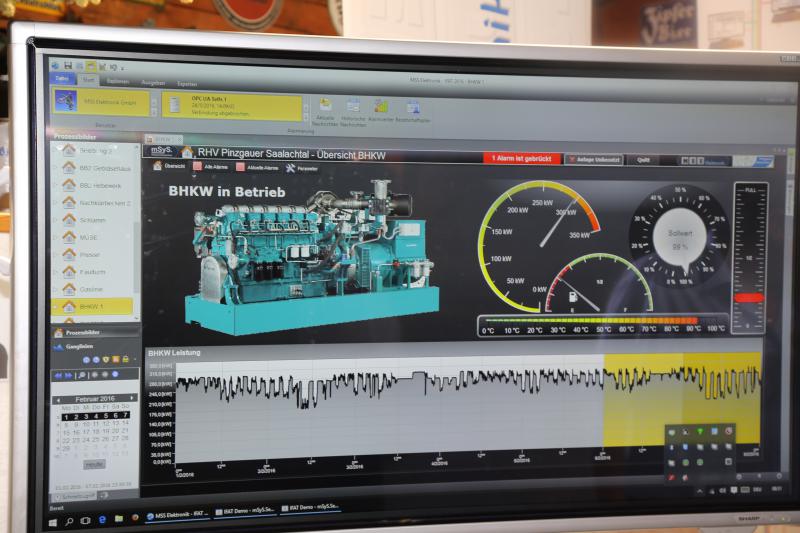Open the Datei ribbon tab
Screen dimensions: 800x533
pyautogui.click(x=60, y=78)
